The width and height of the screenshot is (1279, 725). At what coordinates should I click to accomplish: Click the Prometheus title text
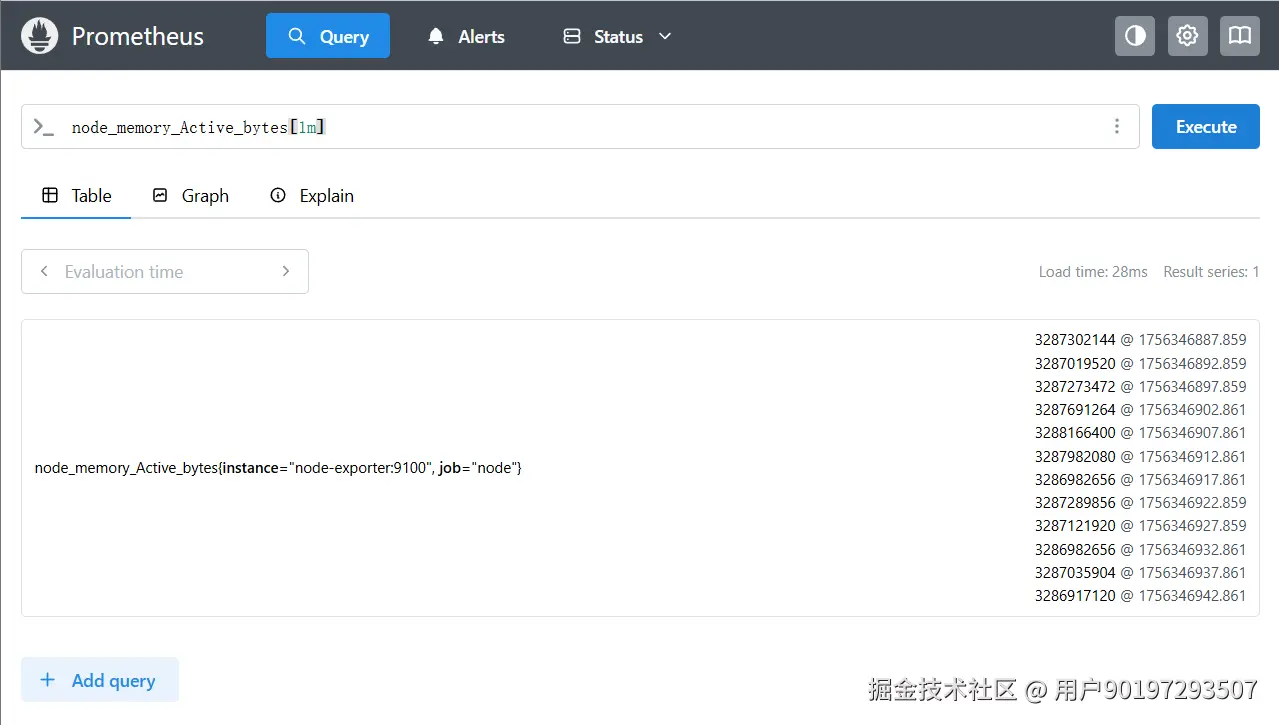tap(138, 37)
